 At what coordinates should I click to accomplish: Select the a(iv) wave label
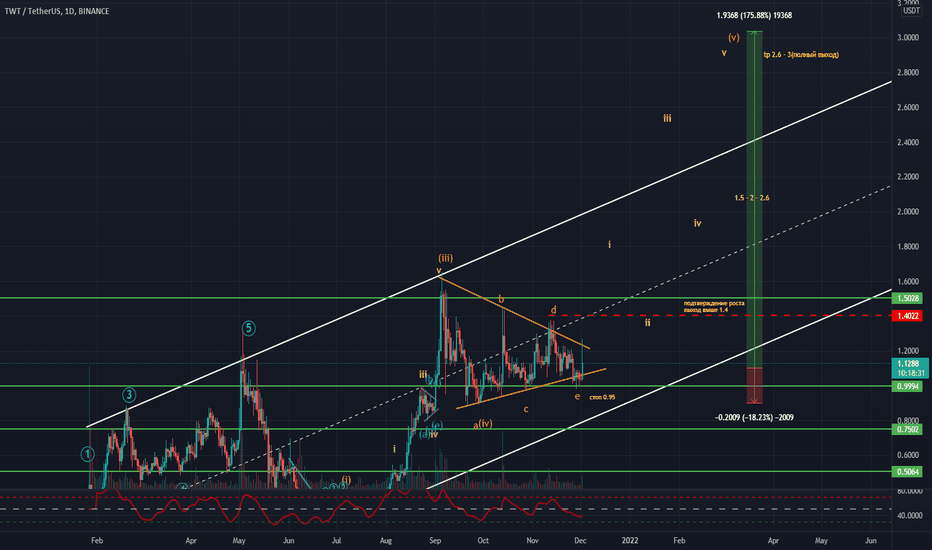click(x=483, y=425)
